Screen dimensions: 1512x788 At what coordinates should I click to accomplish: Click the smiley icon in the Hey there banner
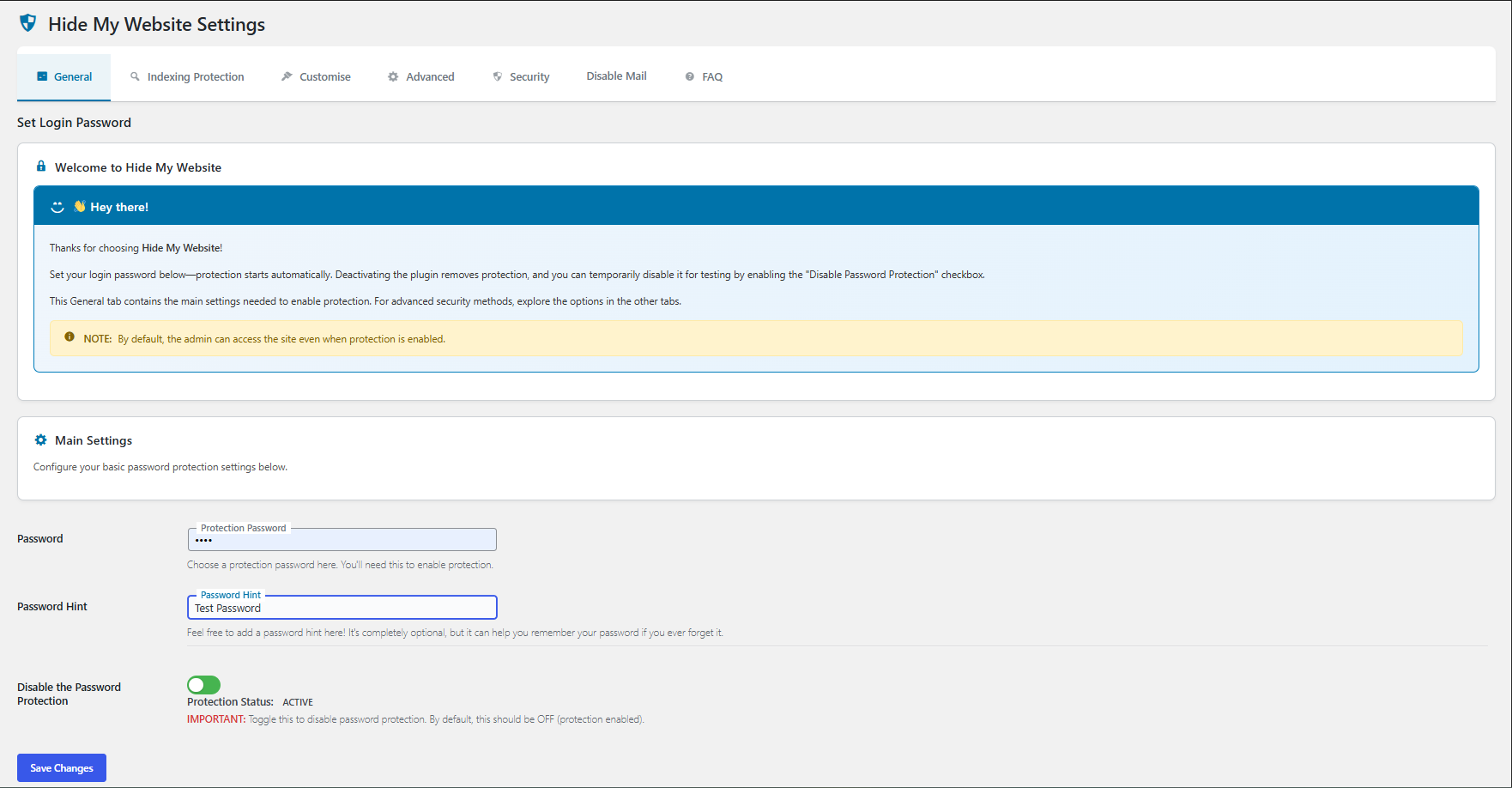point(57,207)
